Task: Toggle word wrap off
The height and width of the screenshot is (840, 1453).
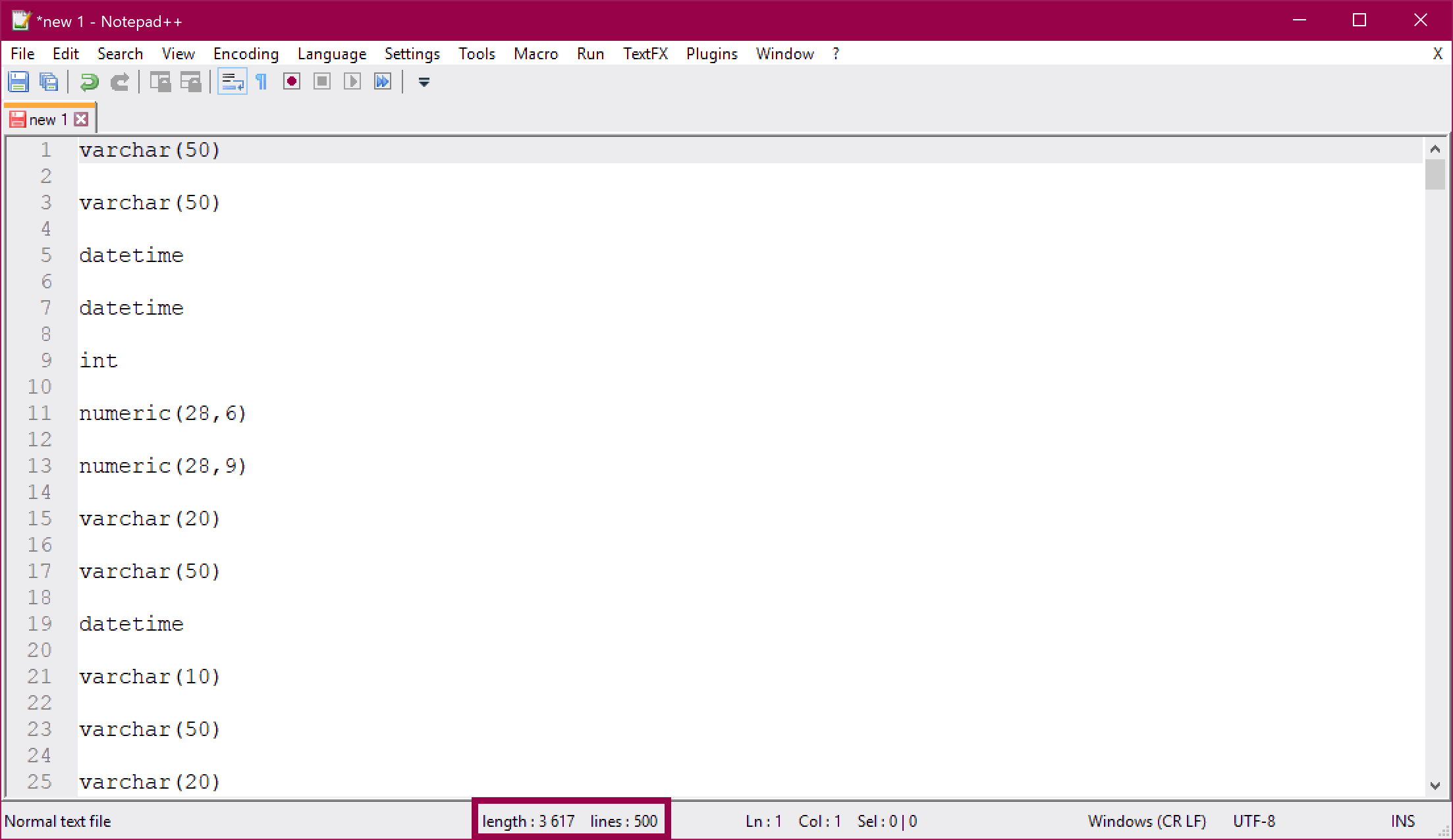Action: click(x=232, y=81)
